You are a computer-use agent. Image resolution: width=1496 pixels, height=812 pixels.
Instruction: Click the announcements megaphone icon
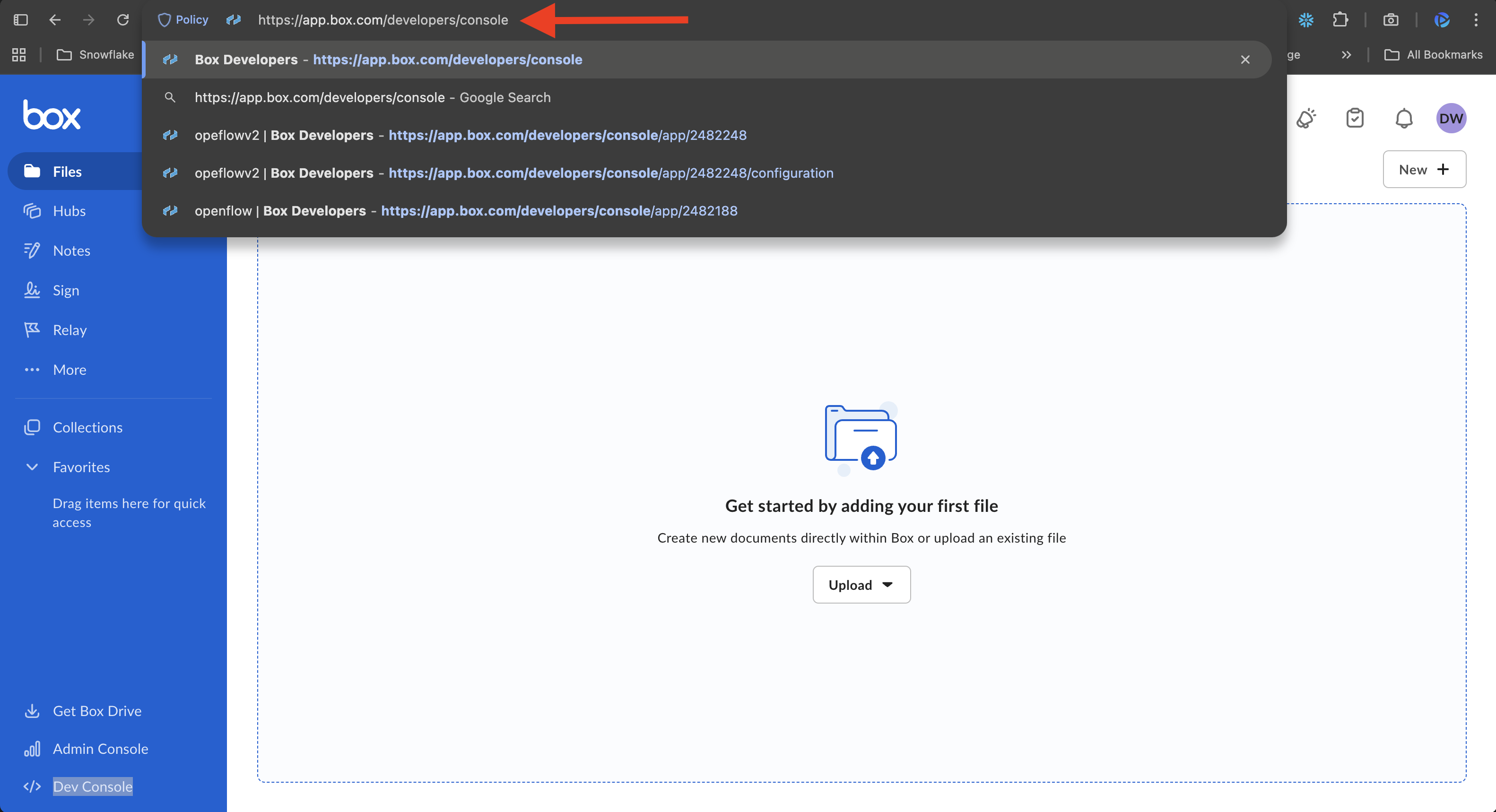[1305, 119]
